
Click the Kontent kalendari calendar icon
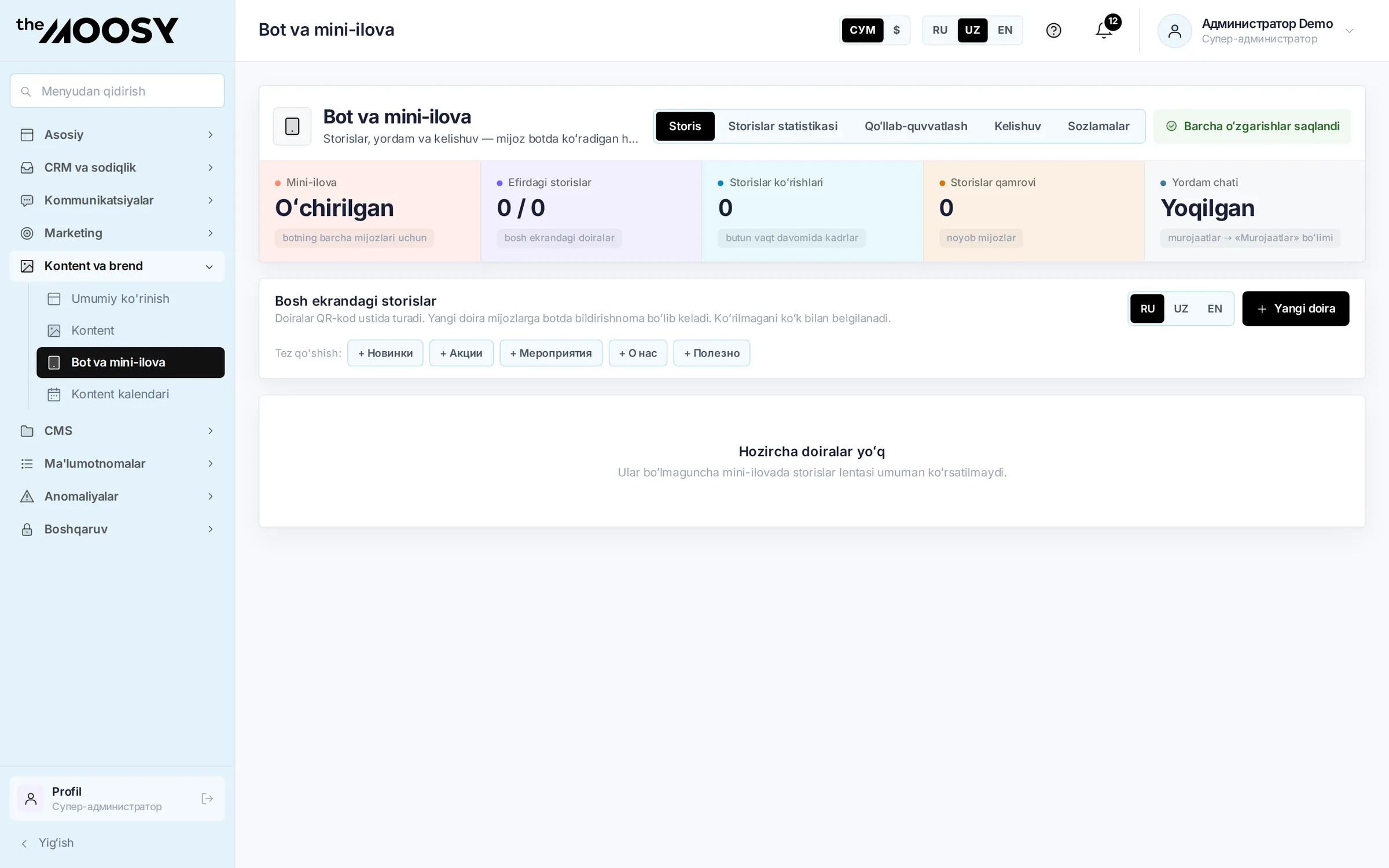pos(54,394)
